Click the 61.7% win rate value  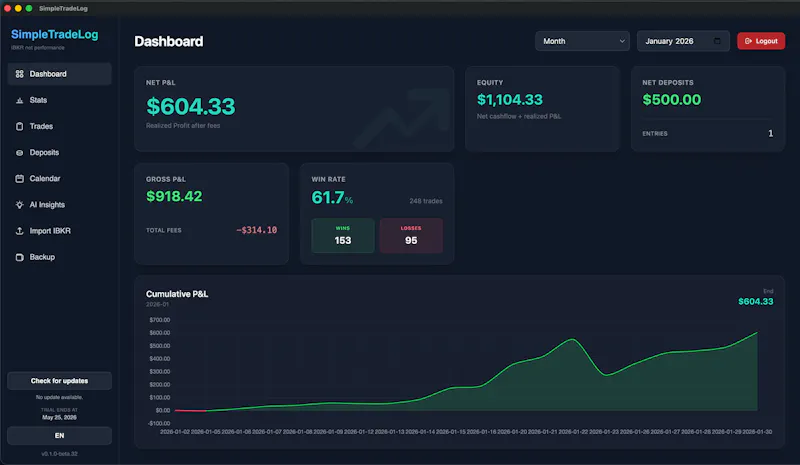click(x=332, y=198)
